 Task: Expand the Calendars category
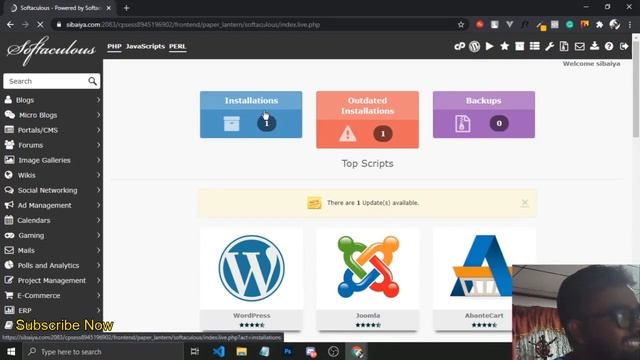point(51,220)
